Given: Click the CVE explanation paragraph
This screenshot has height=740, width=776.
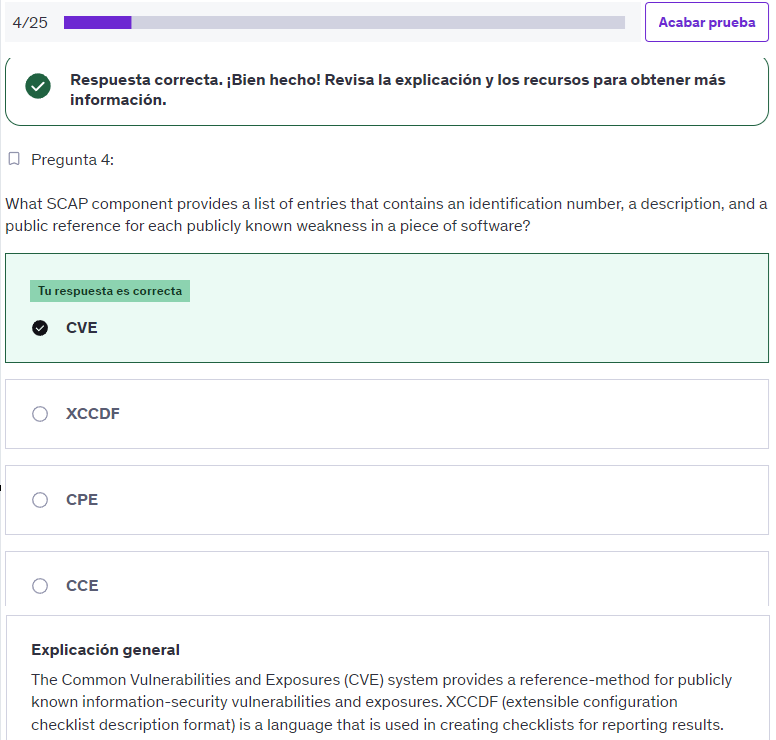Looking at the screenshot, I should click(x=381, y=702).
